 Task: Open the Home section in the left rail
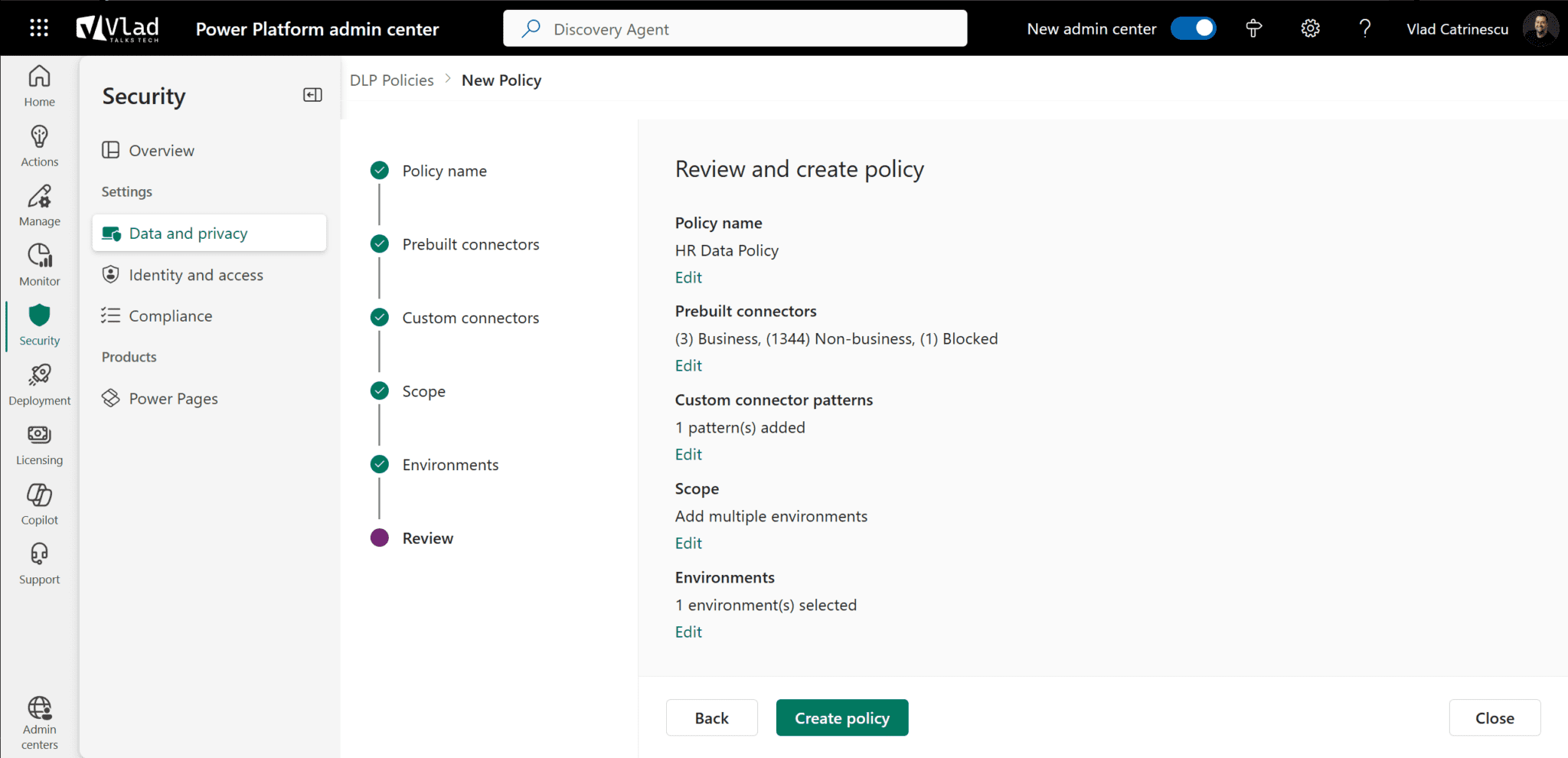[x=38, y=84]
